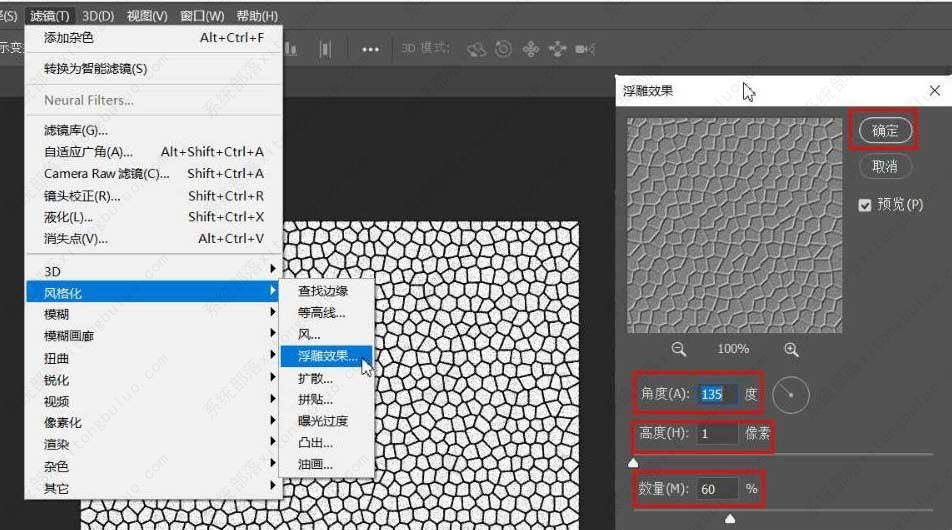This screenshot has width=952, height=530.
Task: Select the 3D slide object icon
Action: 557,48
